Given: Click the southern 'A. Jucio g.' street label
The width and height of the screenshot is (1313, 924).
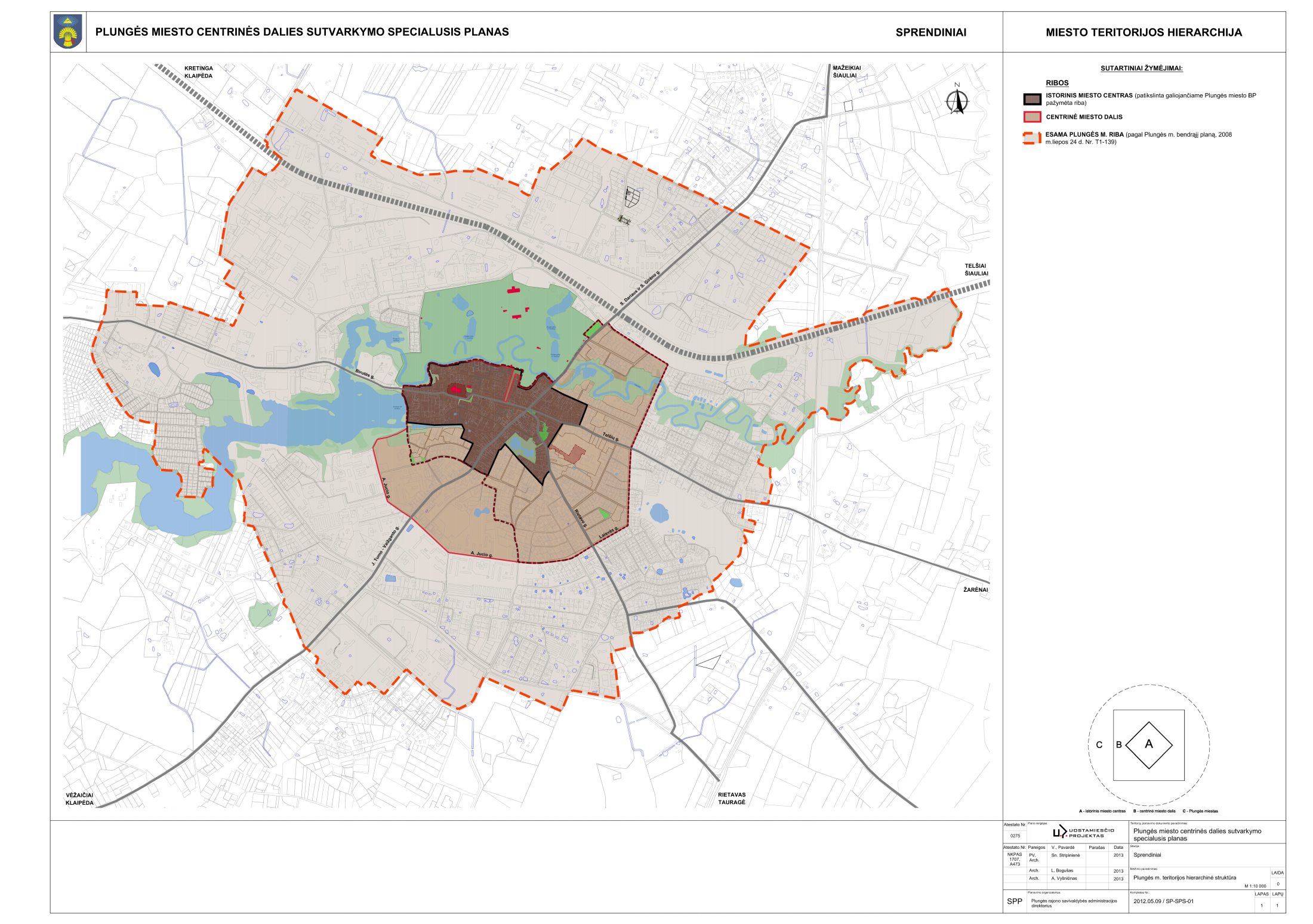Looking at the screenshot, I should (x=481, y=554).
